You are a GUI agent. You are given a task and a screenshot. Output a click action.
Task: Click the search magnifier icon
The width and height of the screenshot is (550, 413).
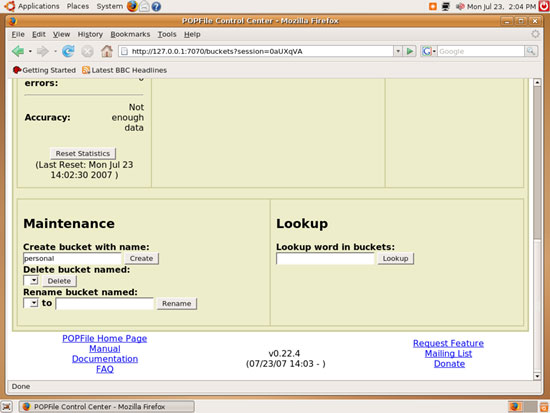pos(531,51)
